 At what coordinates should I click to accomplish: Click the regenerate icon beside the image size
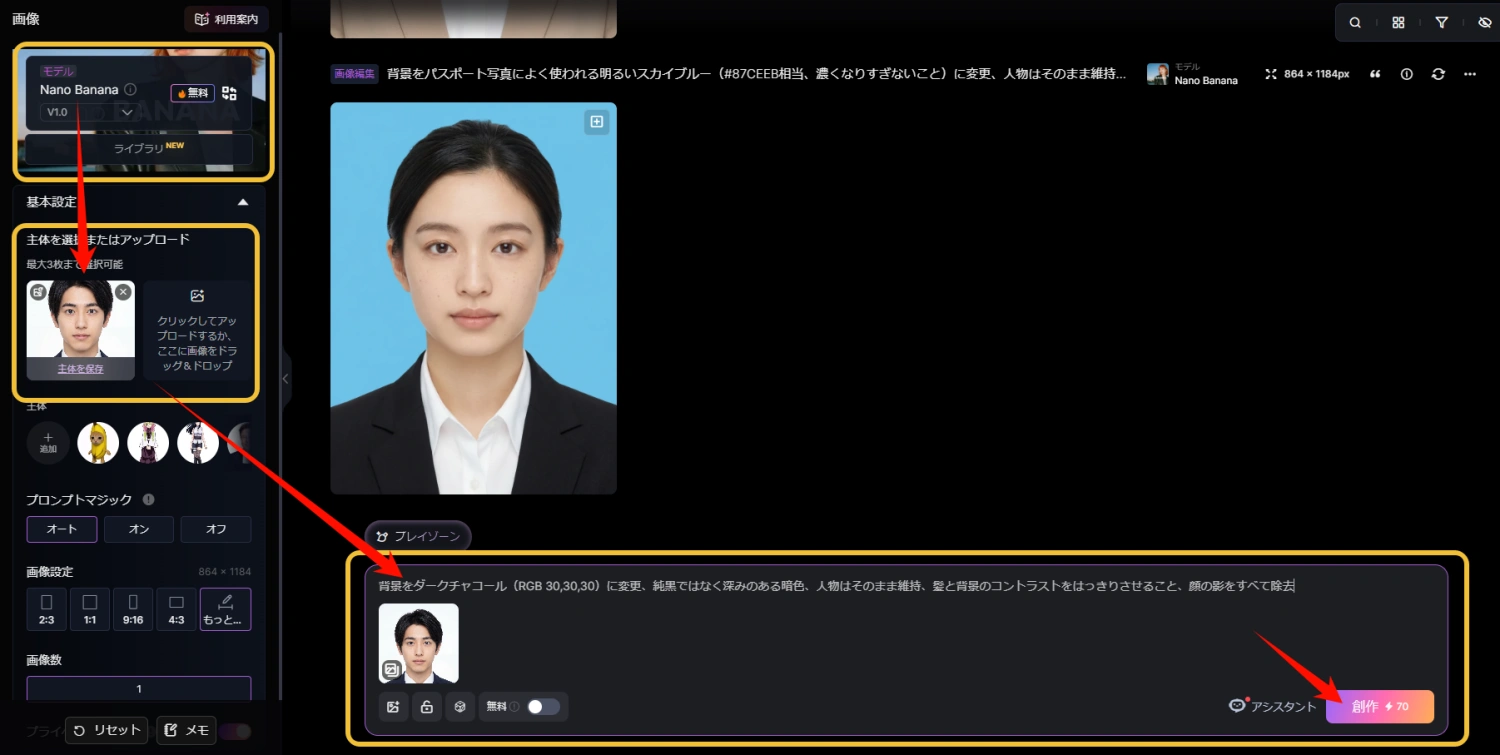(x=1437, y=73)
